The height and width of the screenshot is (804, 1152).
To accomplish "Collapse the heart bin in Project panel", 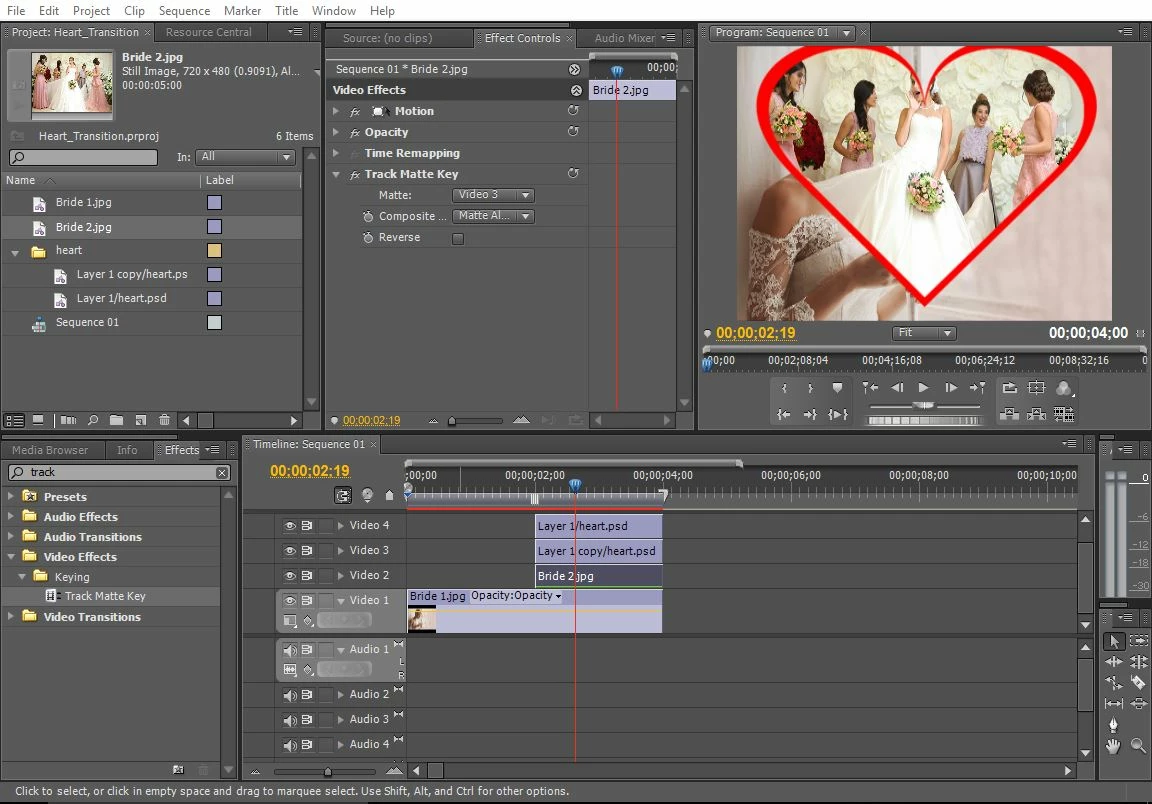I will (x=15, y=252).
